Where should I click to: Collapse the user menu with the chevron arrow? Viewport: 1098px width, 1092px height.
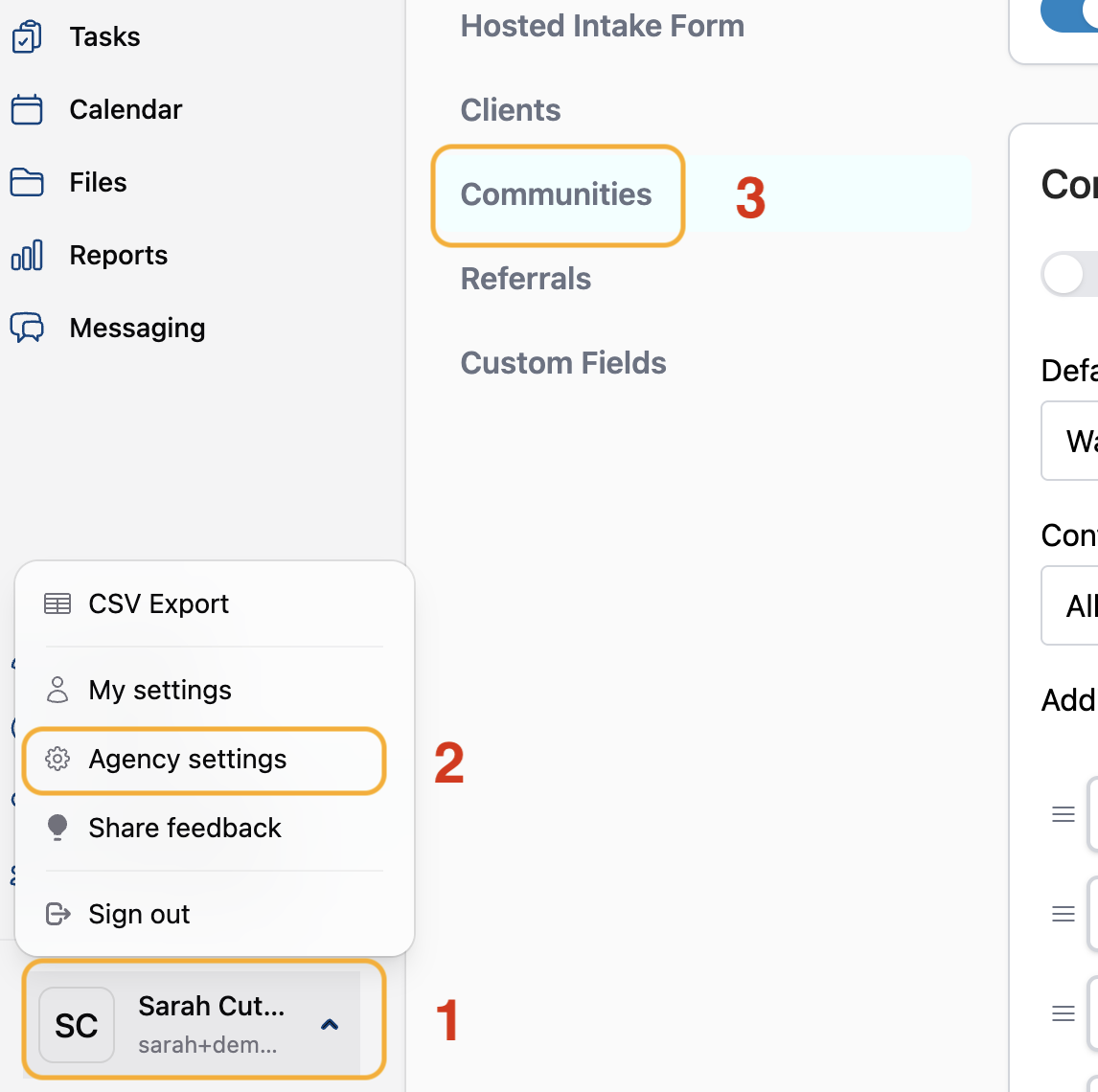coord(330,1025)
